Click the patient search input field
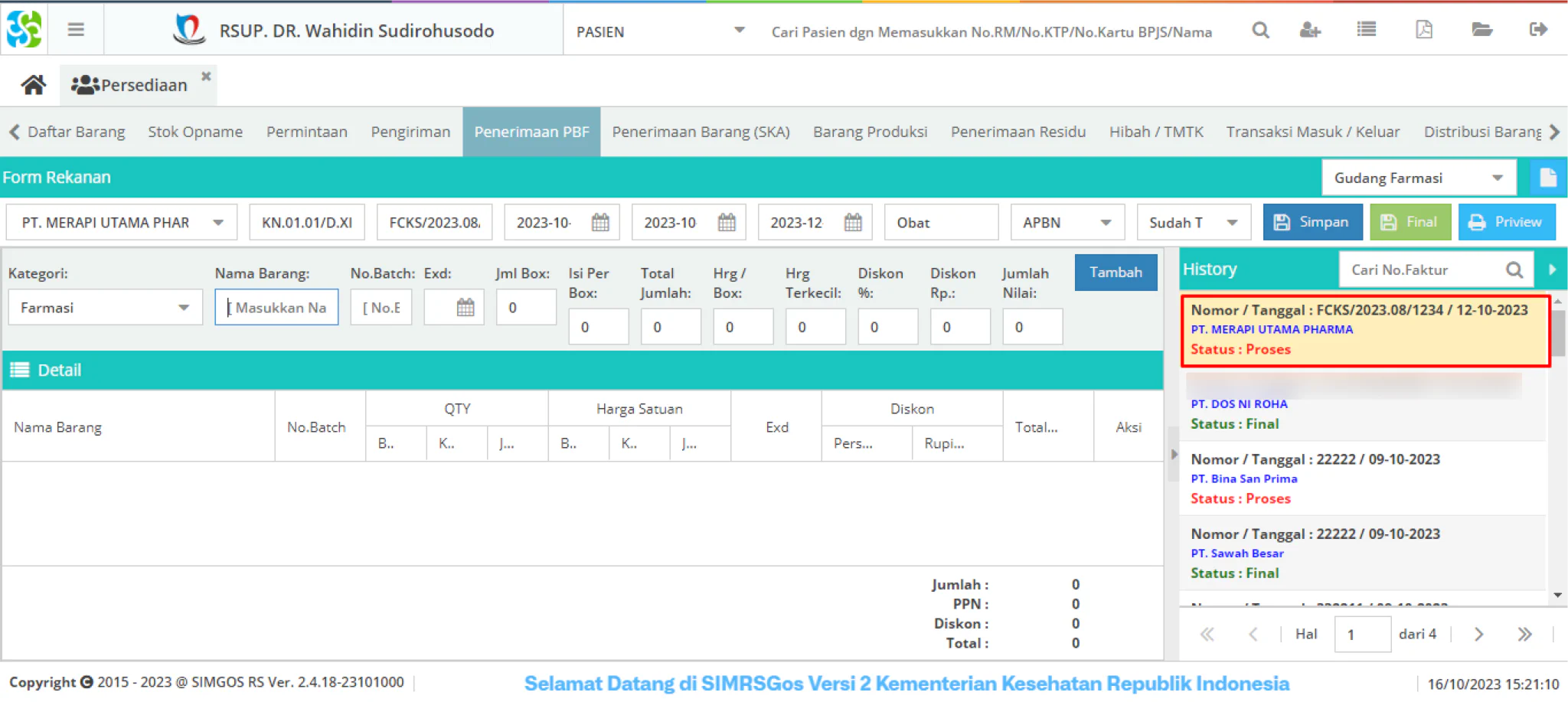Screen dimensions: 1568x702 [x=991, y=31]
